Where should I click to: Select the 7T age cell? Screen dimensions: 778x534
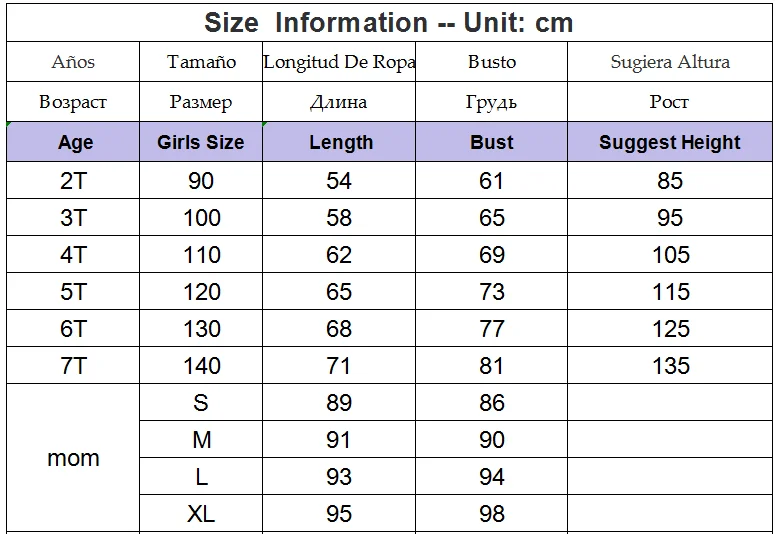(x=73, y=365)
